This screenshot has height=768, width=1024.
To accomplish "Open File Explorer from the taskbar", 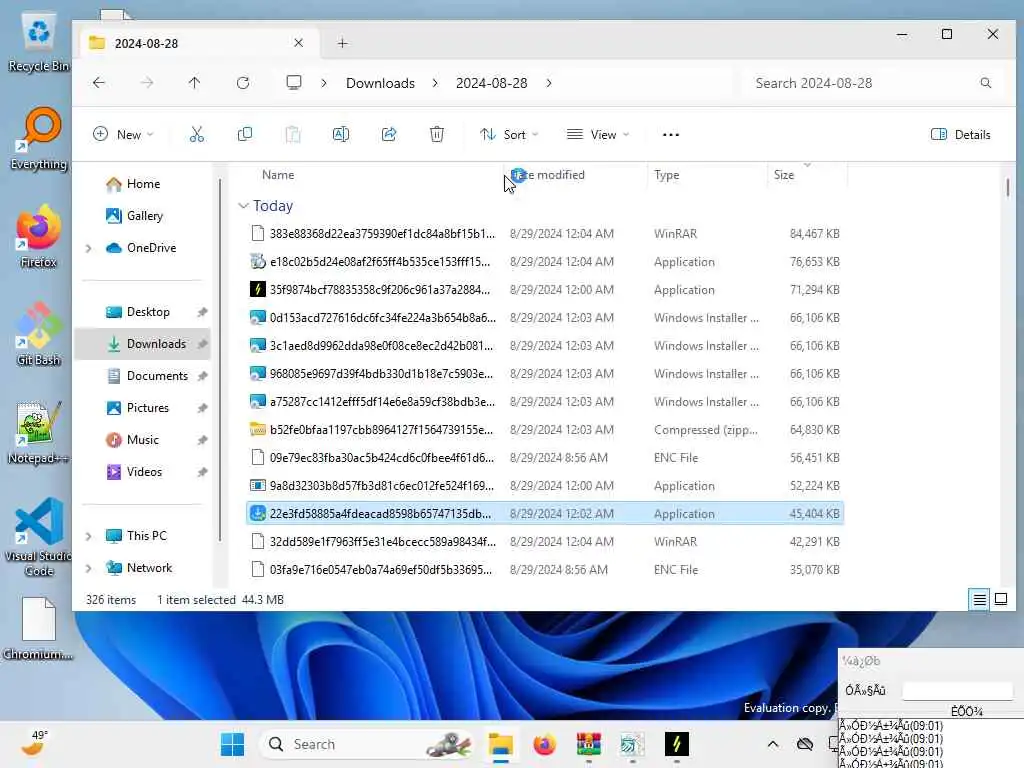I will coord(501,744).
